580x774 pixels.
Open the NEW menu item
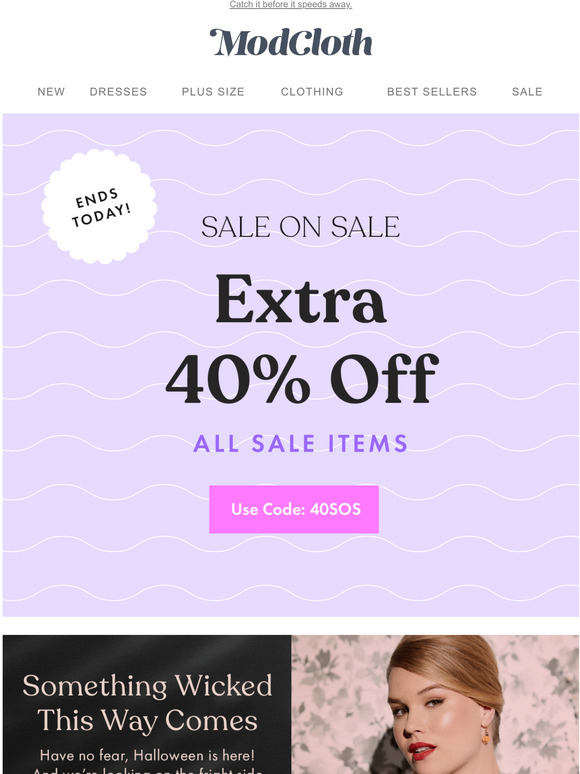51,92
